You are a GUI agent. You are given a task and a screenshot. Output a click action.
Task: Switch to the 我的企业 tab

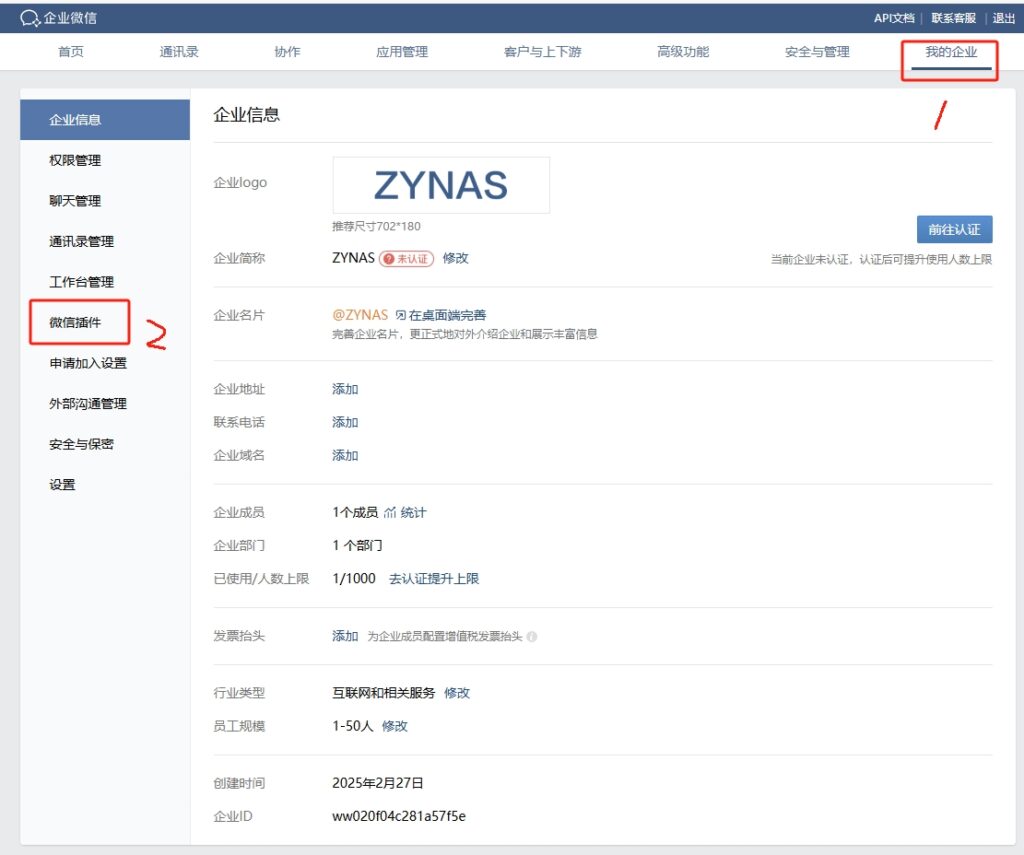tap(950, 52)
